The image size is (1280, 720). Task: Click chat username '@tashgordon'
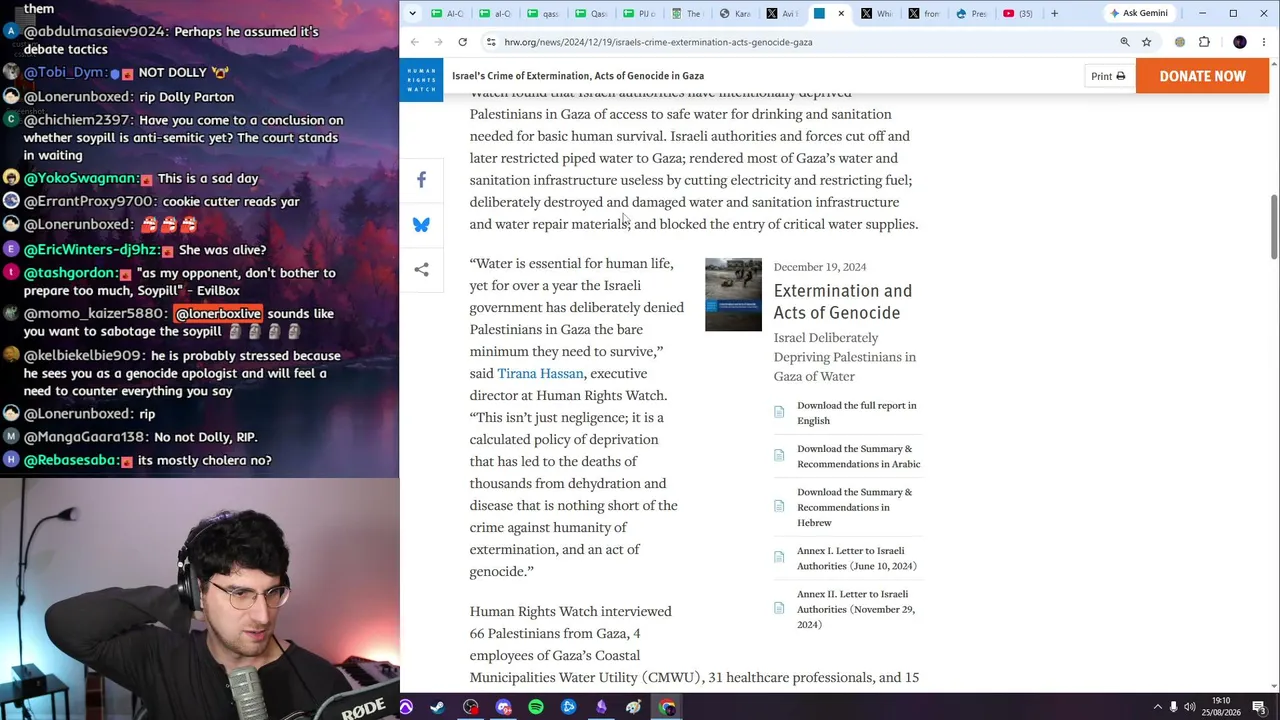pyautogui.click(x=69, y=273)
